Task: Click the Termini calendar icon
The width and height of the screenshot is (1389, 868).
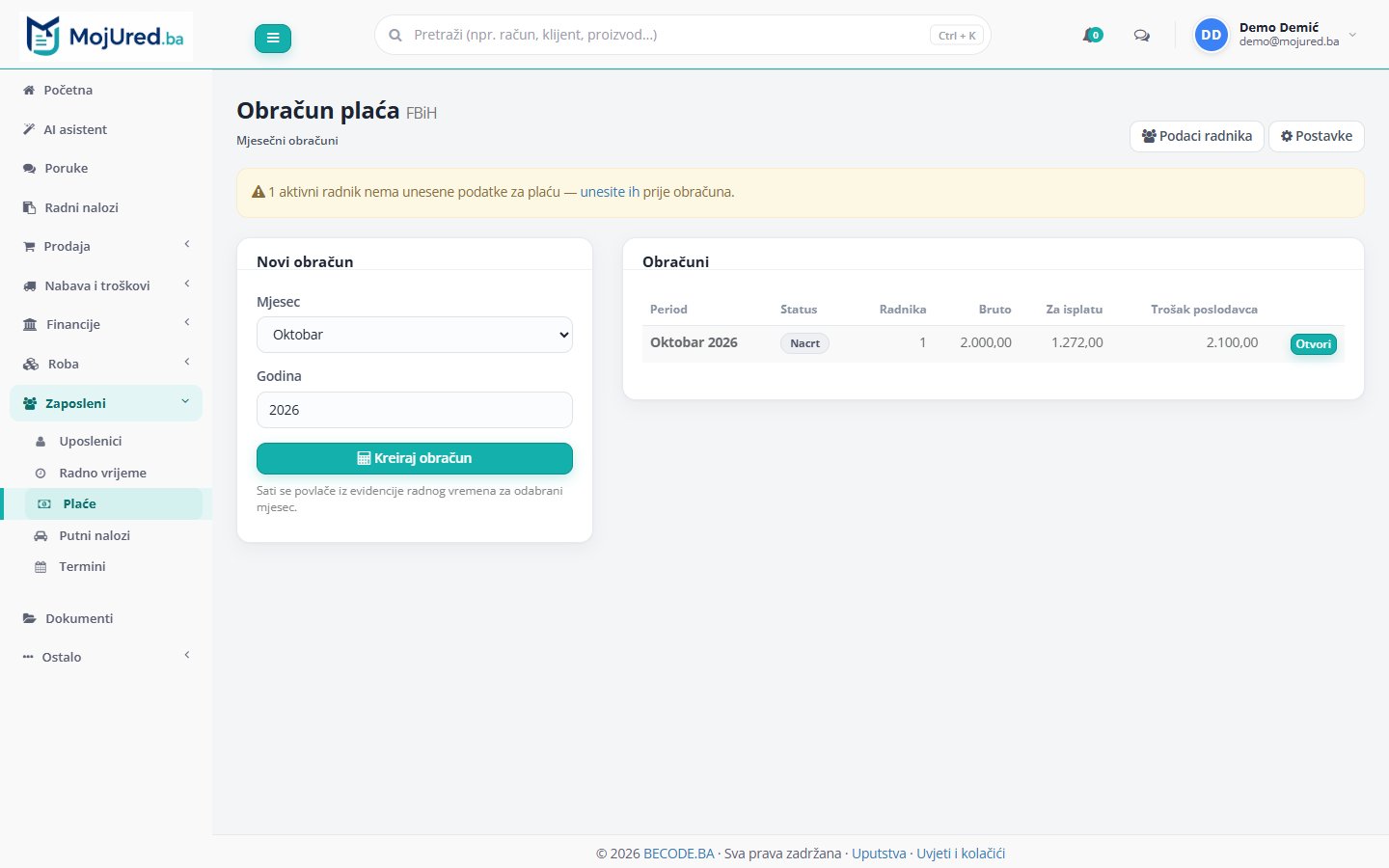Action: click(x=41, y=567)
